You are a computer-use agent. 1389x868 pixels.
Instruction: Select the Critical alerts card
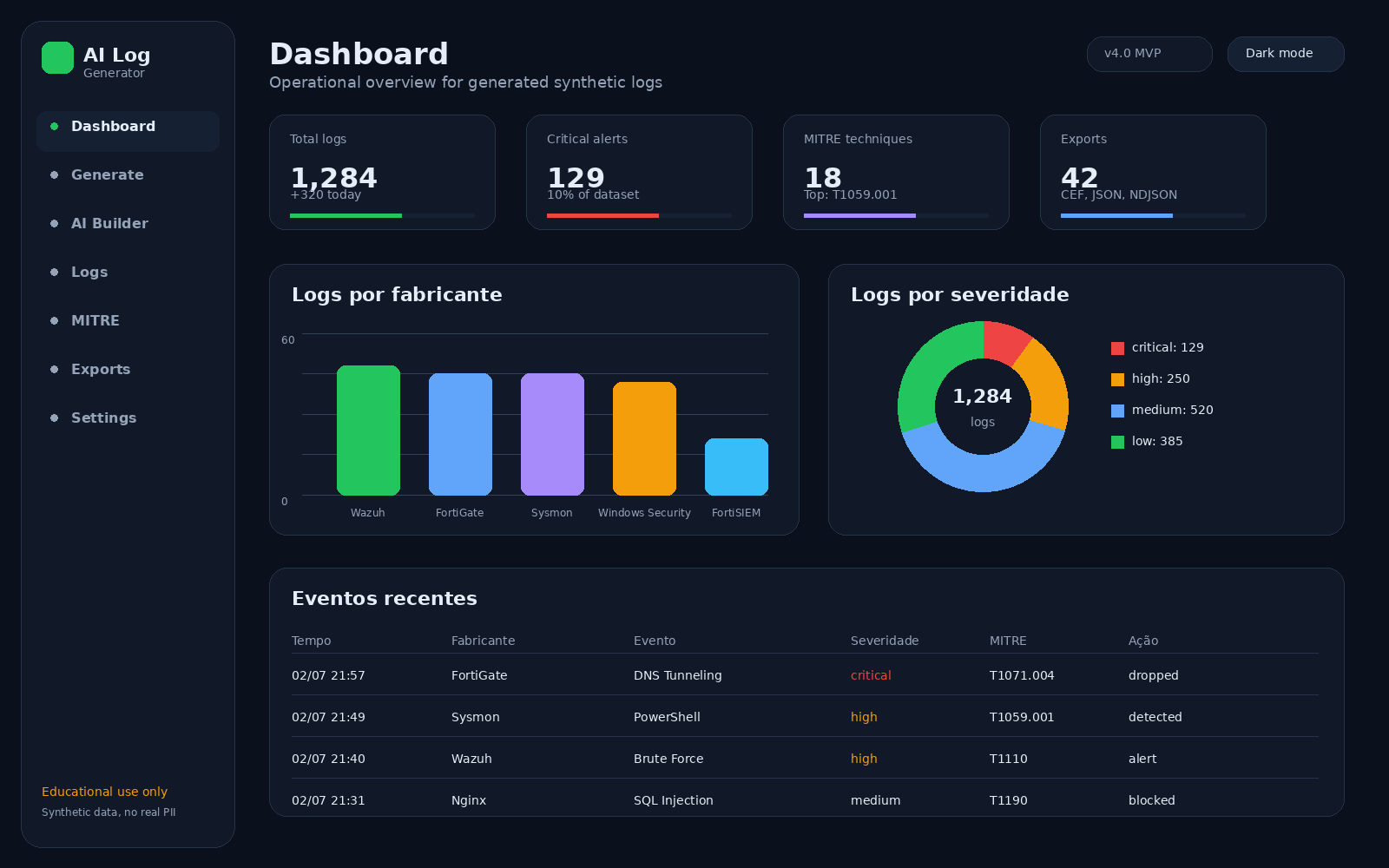pos(639,172)
